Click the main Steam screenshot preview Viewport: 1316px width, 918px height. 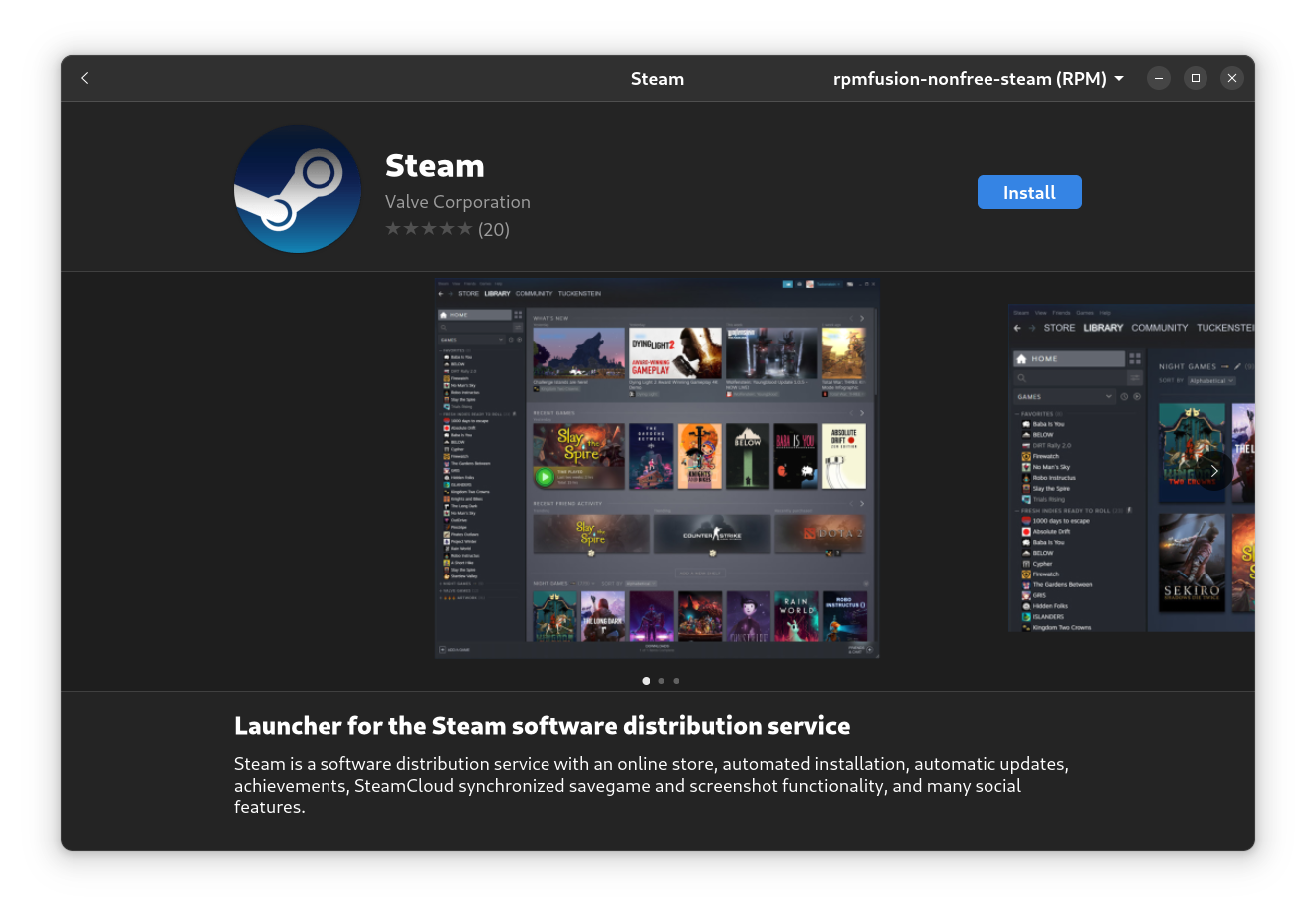point(656,468)
